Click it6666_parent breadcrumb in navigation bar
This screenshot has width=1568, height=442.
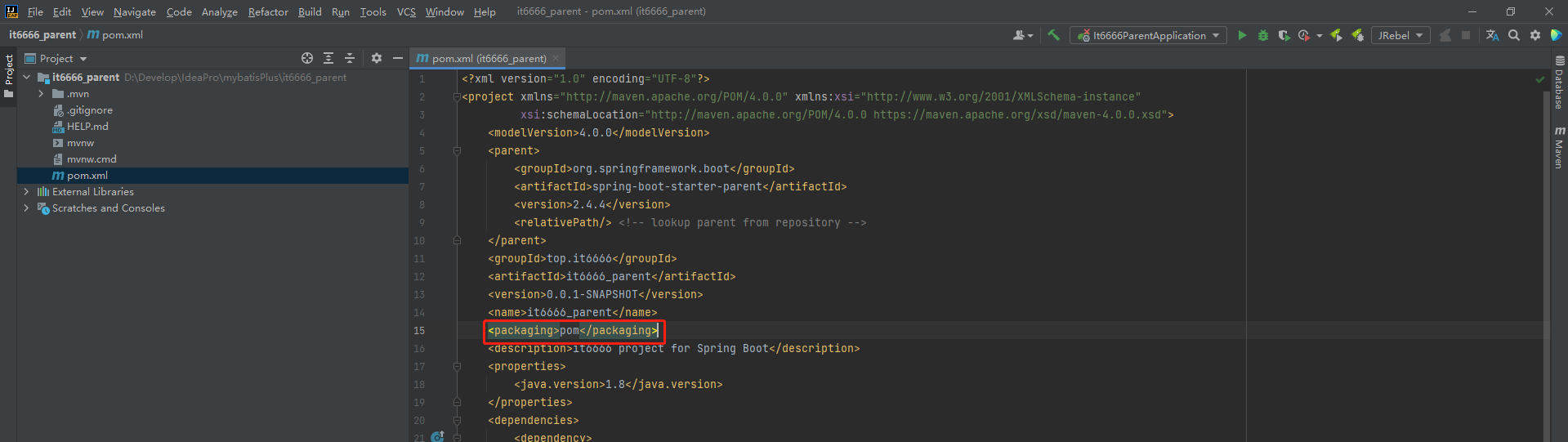[42, 35]
